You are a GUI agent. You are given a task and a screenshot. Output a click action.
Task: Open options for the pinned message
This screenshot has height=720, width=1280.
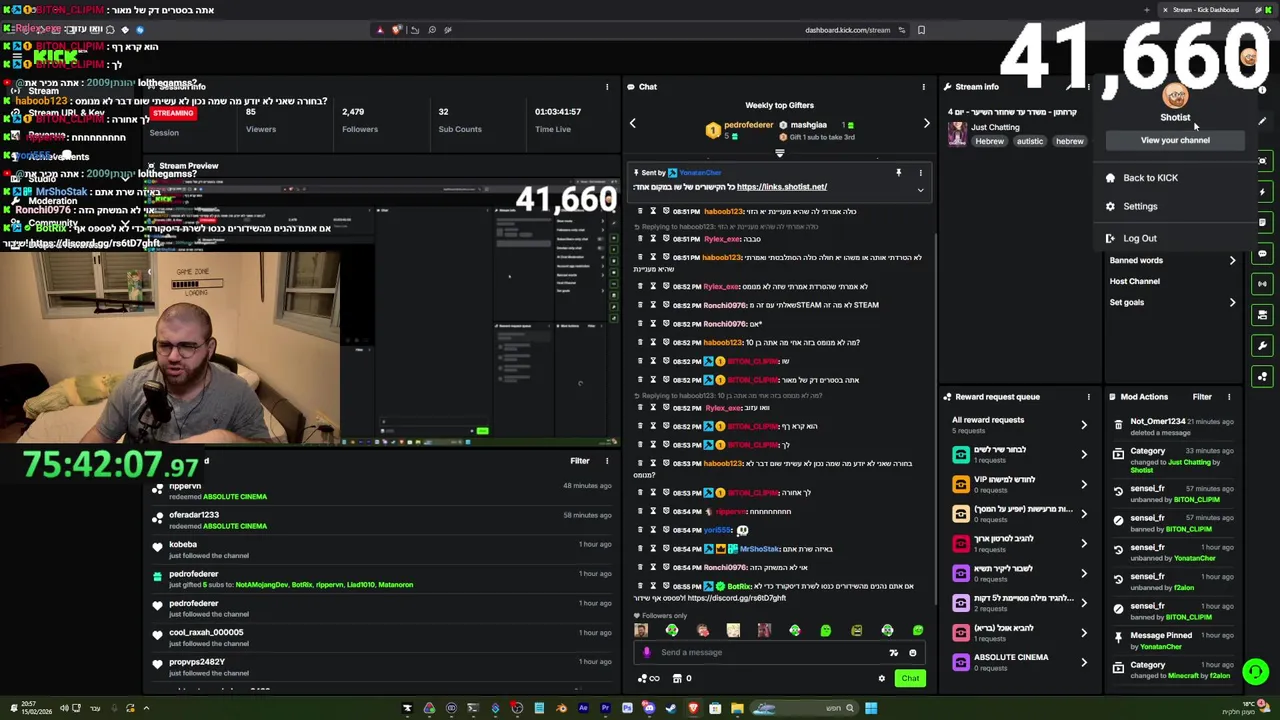920,173
